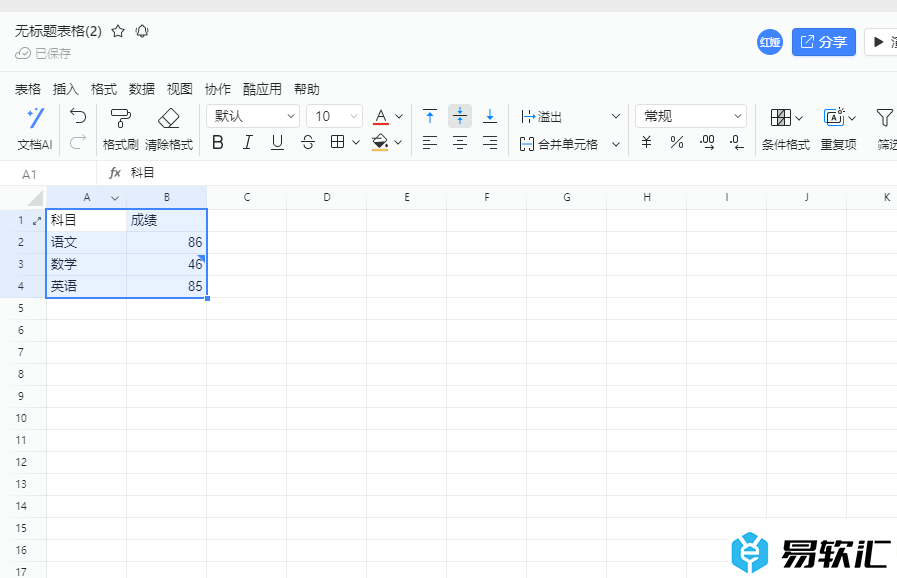897x578 pixels.
Task: Activate the 格式刷 format painter
Action: coord(120,129)
